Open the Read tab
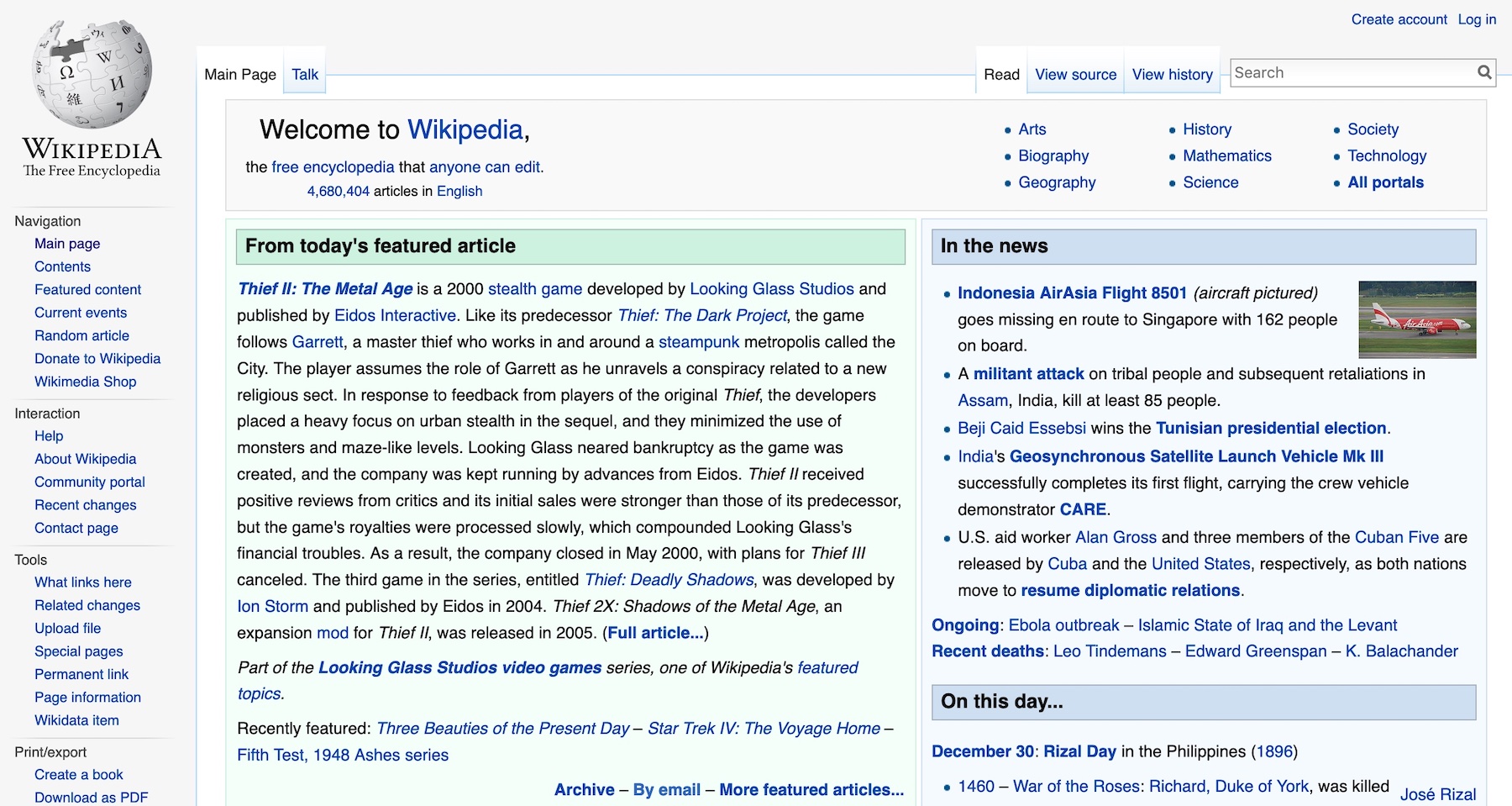Image resolution: width=1512 pixels, height=806 pixels. pyautogui.click(x=1001, y=75)
